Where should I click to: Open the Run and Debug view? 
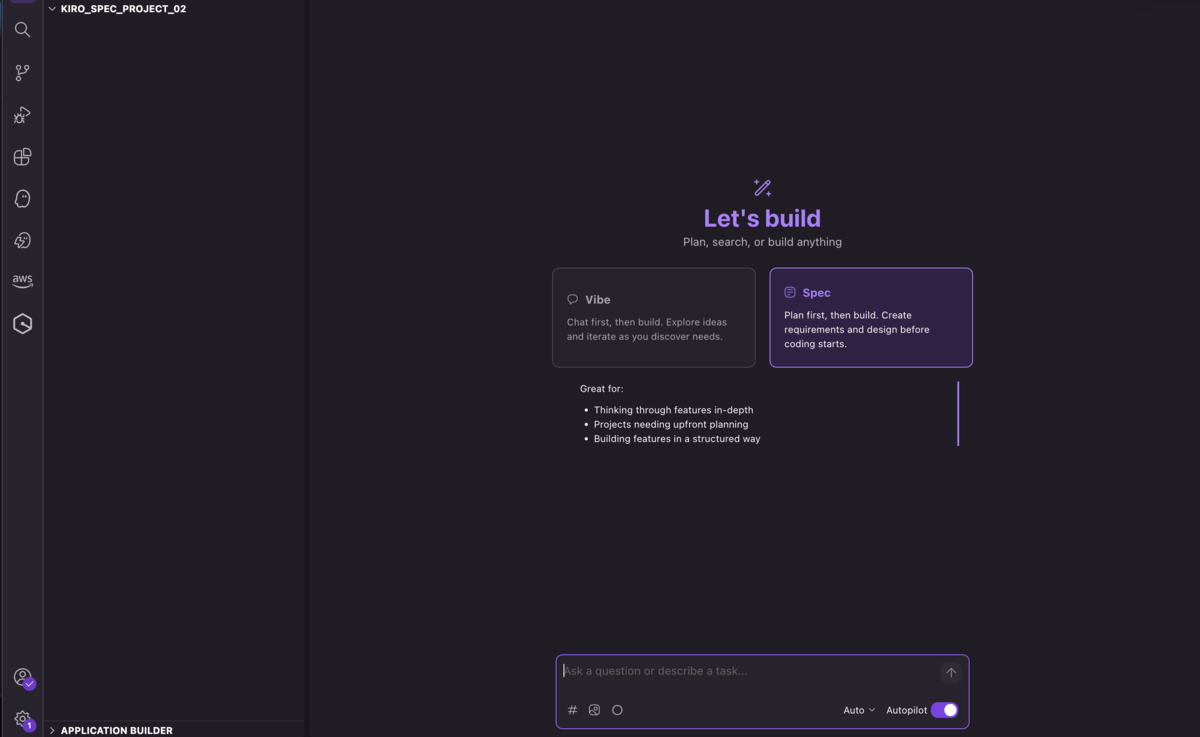tap(22, 115)
